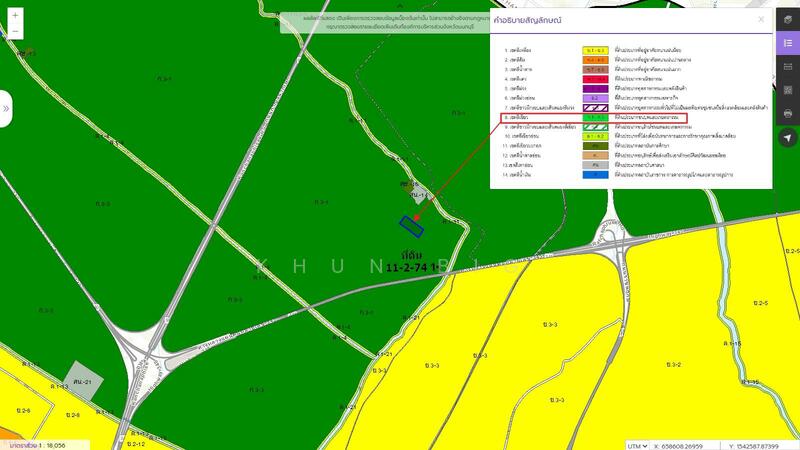Open the UTM coordinate system dropdown
This screenshot has width=800, height=450.
click(637, 445)
